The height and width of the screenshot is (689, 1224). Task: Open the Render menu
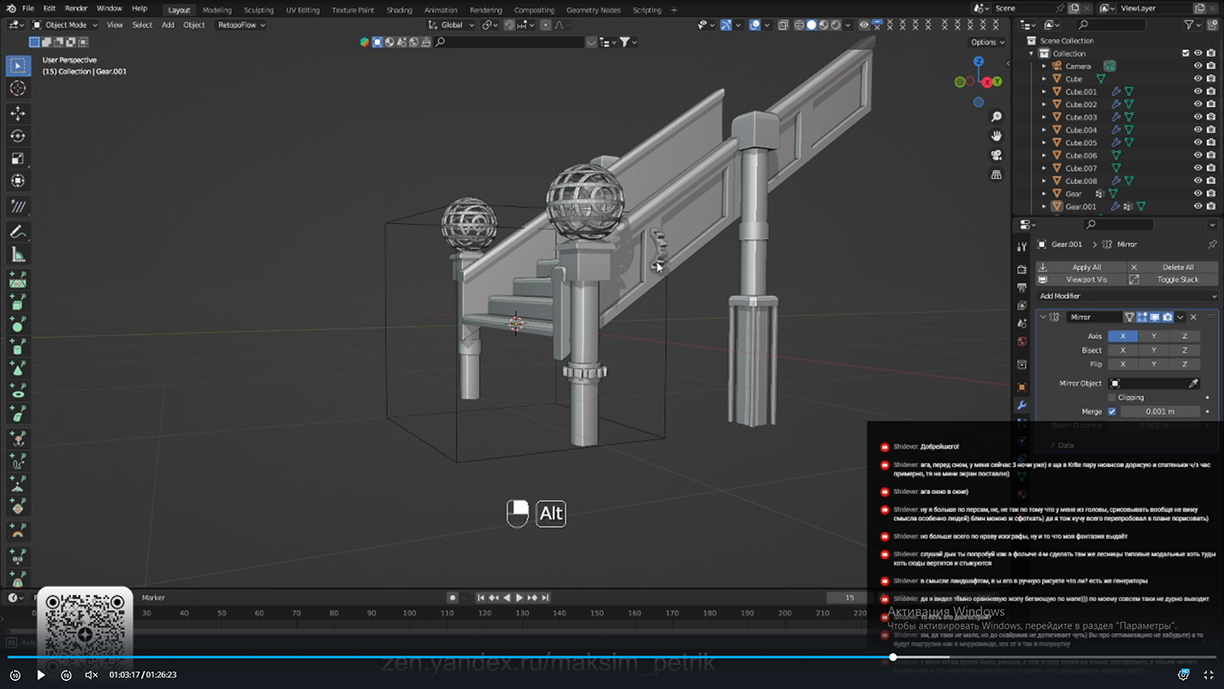click(76, 9)
